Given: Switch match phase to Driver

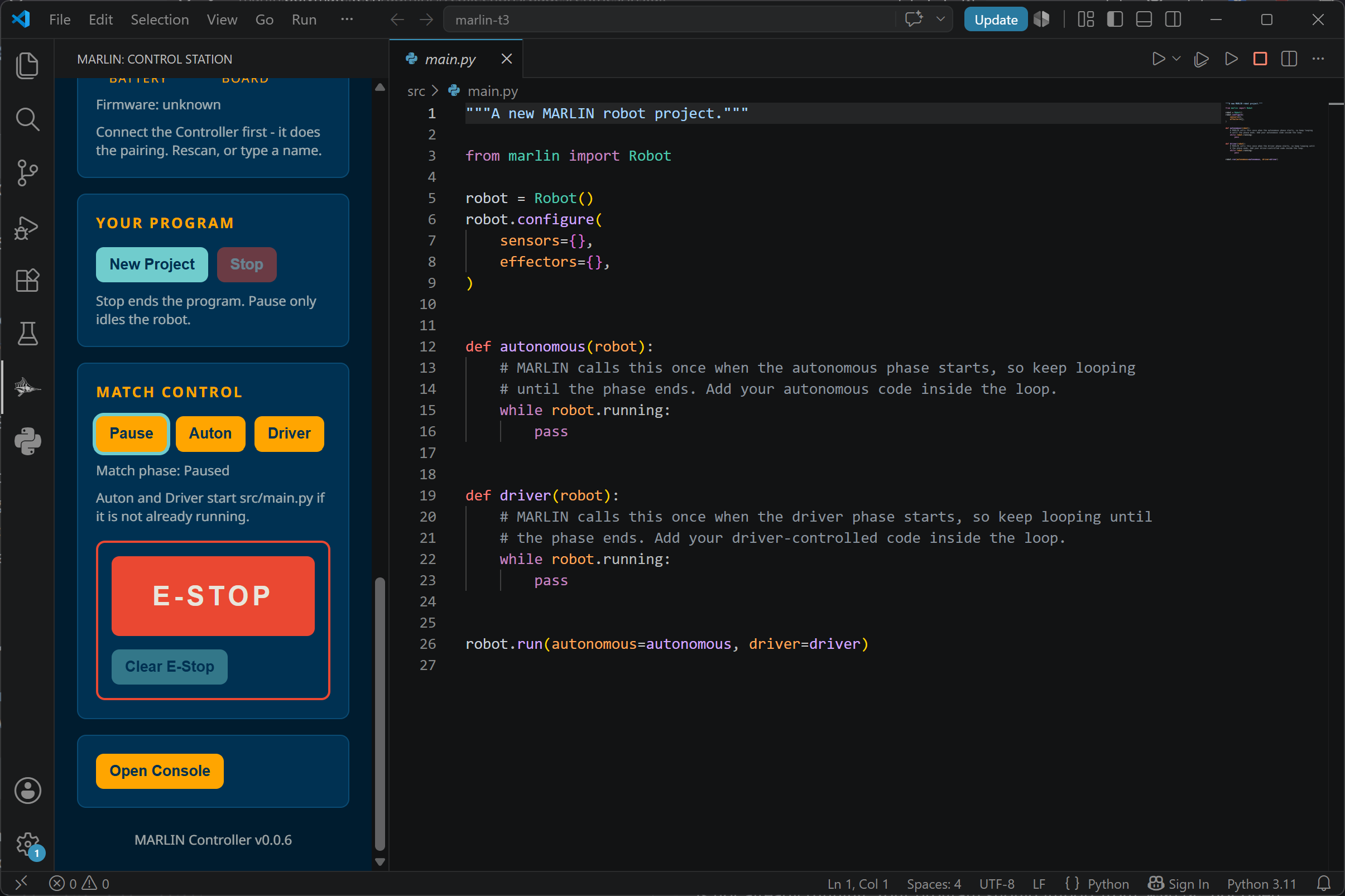Looking at the screenshot, I should [x=289, y=433].
